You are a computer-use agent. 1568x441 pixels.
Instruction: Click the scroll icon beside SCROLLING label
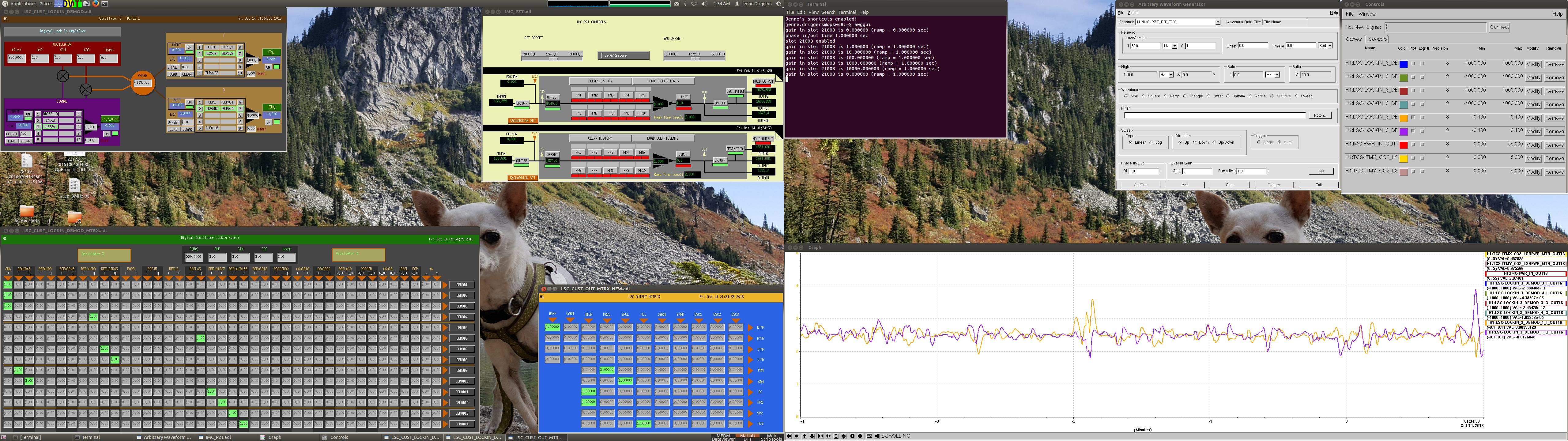pyautogui.click(x=877, y=436)
